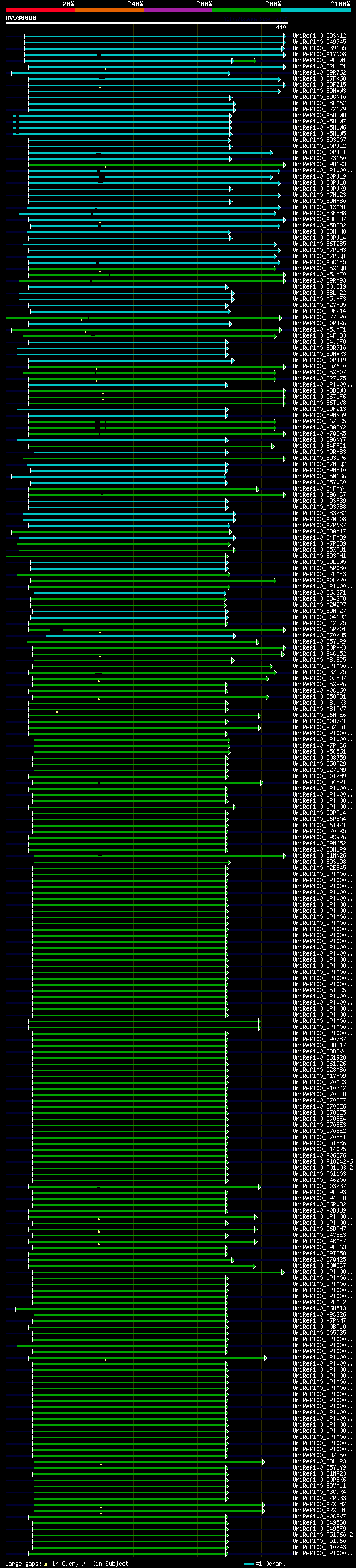Click hit label UniRef100_B9SQP6
The width and height of the screenshot is (356, 1568).
(319, 458)
